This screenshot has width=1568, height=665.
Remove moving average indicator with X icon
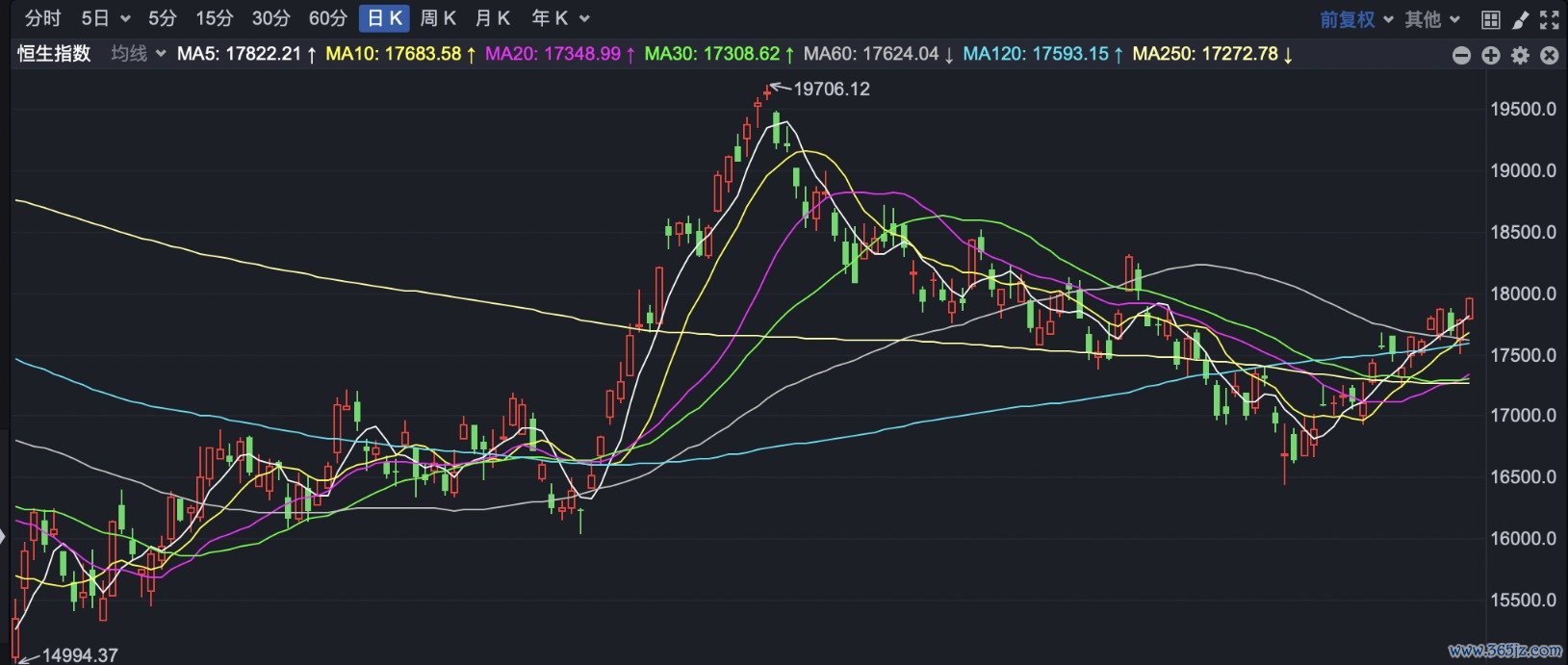coord(1549,56)
